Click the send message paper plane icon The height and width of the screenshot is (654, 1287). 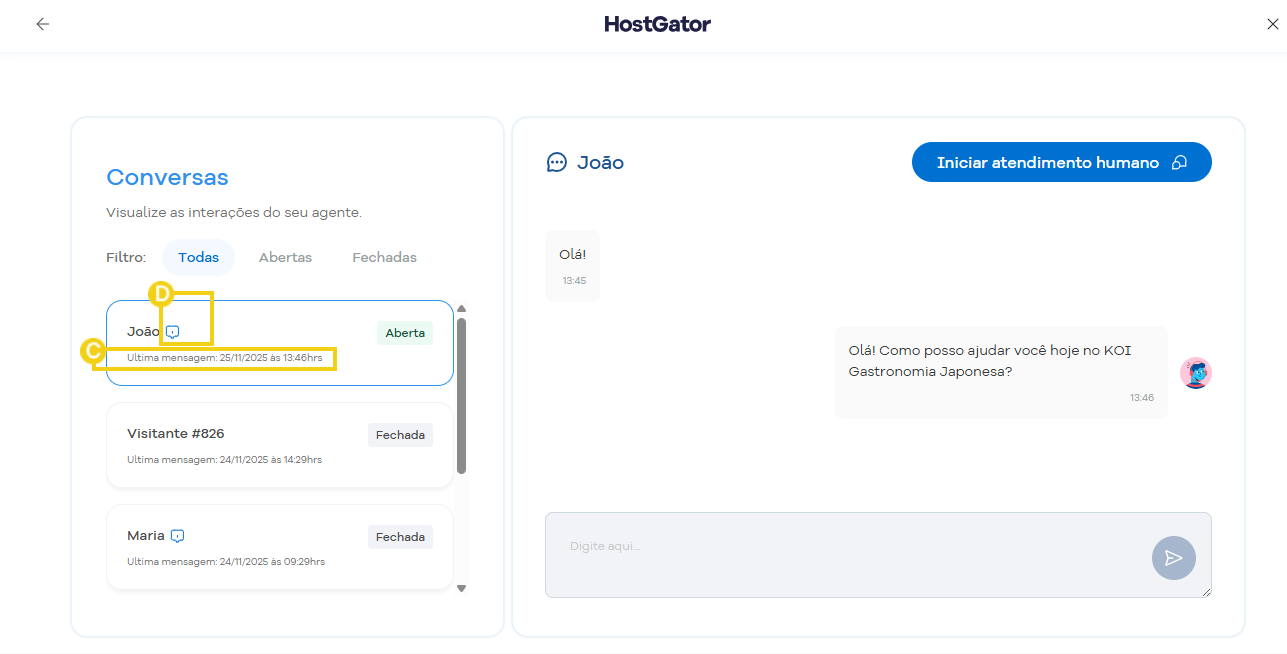click(x=1173, y=557)
